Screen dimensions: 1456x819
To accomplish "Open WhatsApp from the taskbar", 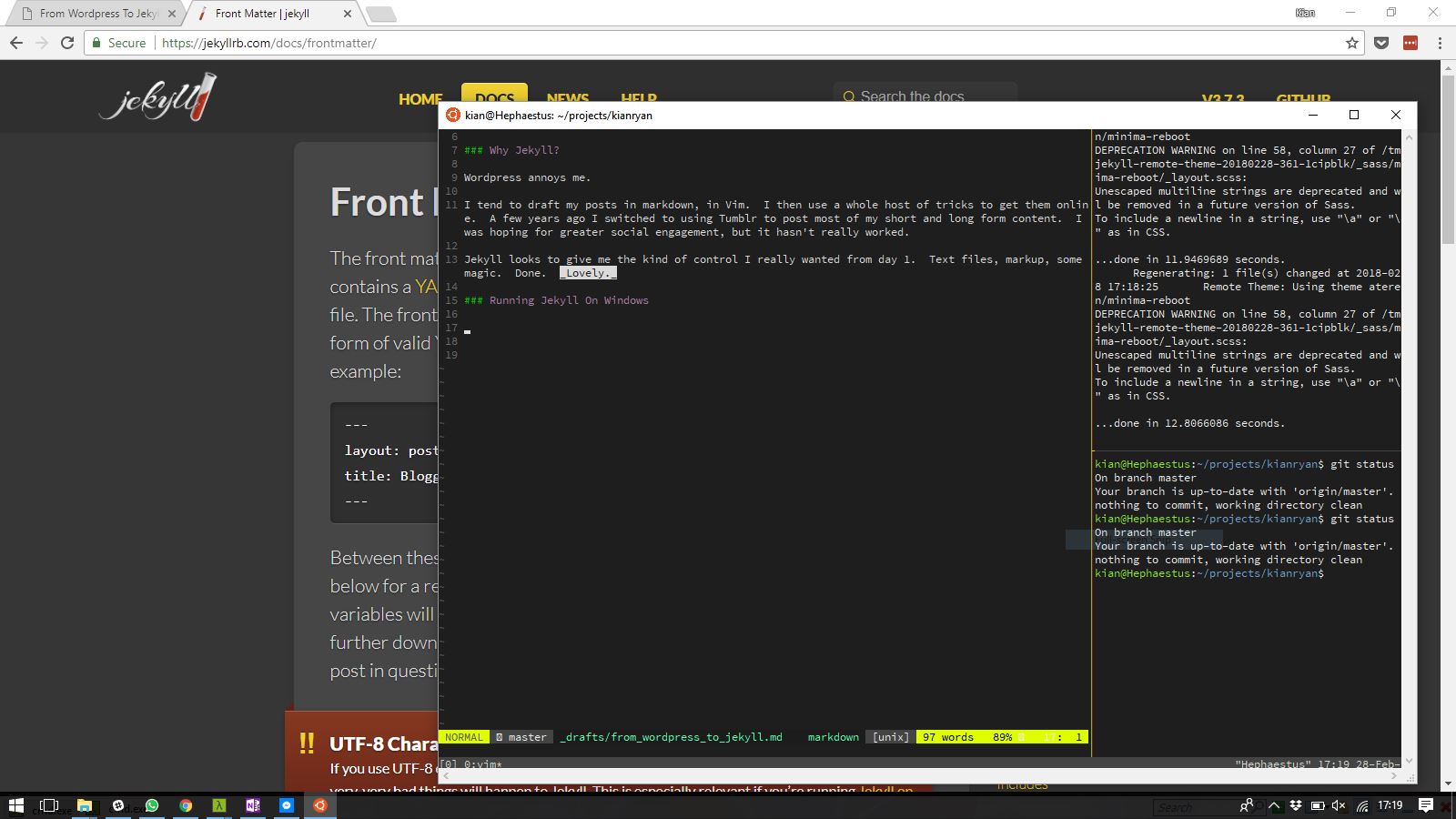I will [151, 805].
